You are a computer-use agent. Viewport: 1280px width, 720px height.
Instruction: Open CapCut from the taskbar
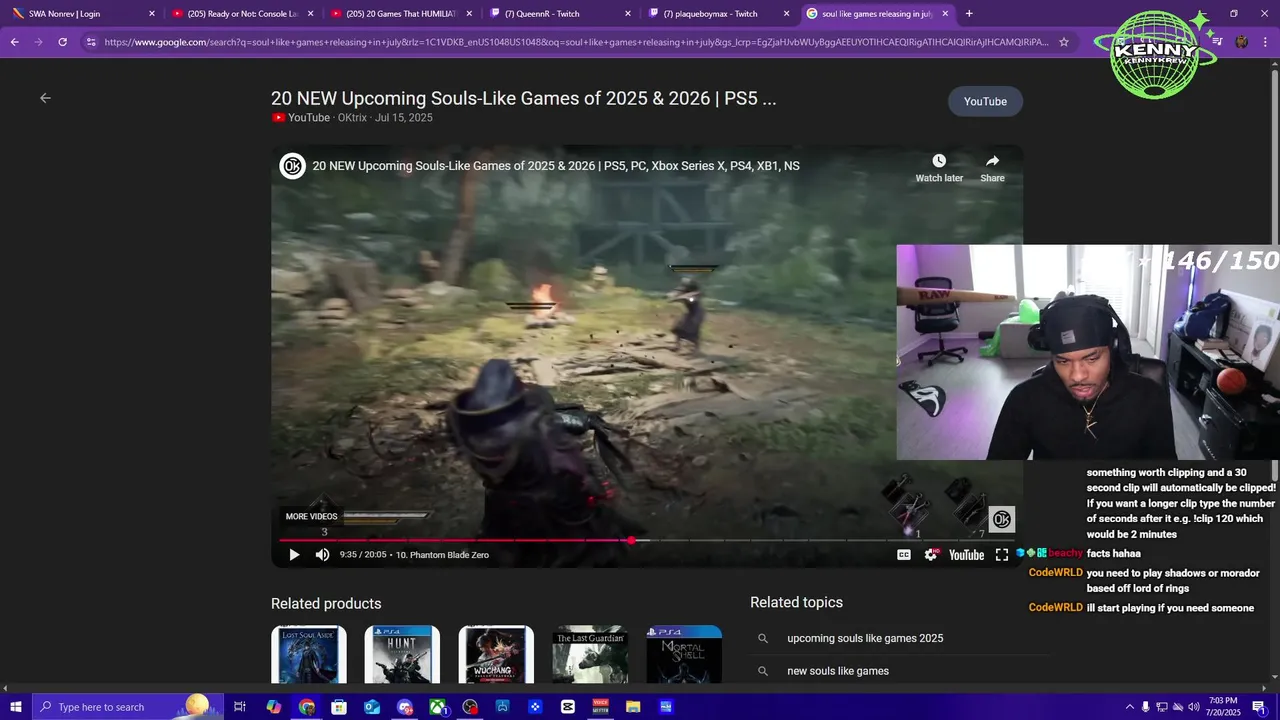coord(568,707)
